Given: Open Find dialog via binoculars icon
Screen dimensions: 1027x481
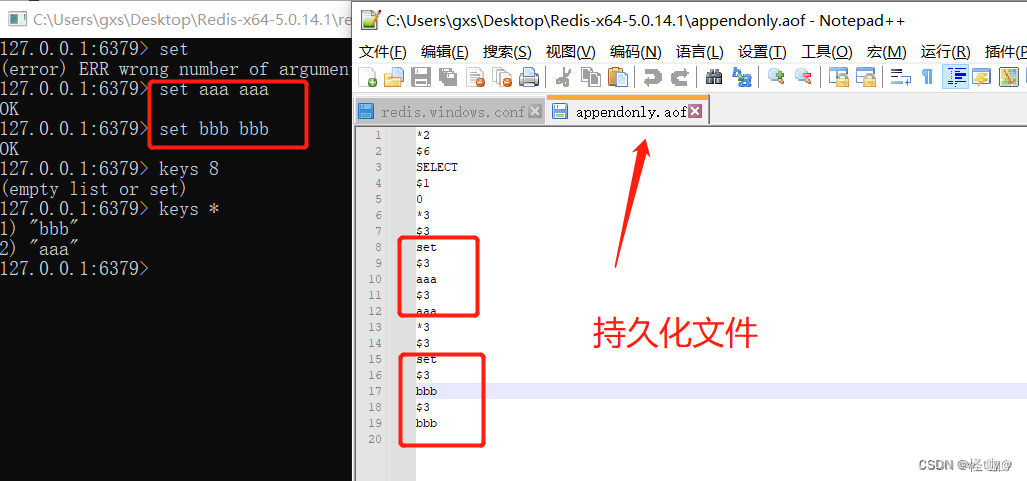Looking at the screenshot, I should pyautogui.click(x=714, y=77).
